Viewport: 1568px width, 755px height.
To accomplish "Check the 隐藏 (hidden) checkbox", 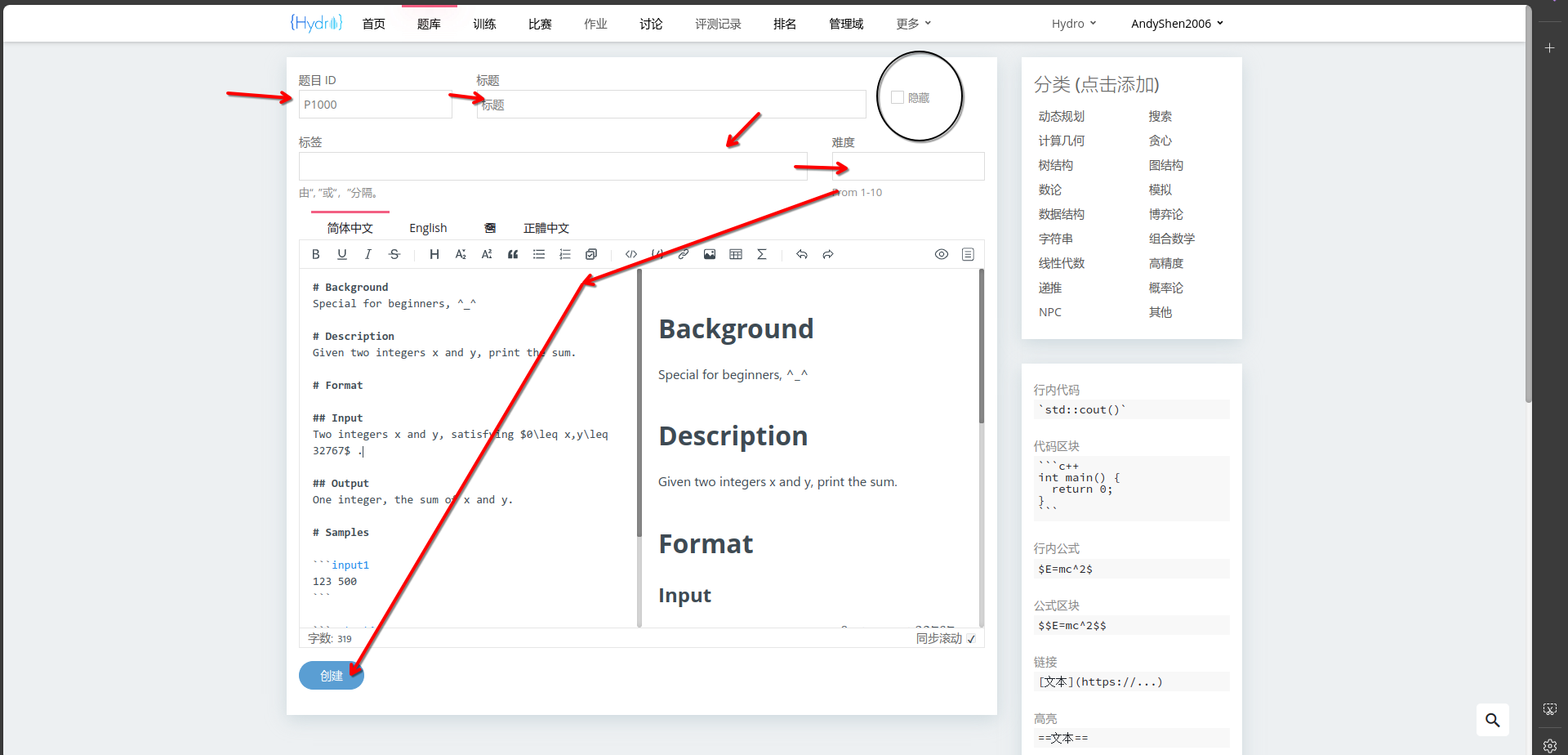I will pos(898,97).
